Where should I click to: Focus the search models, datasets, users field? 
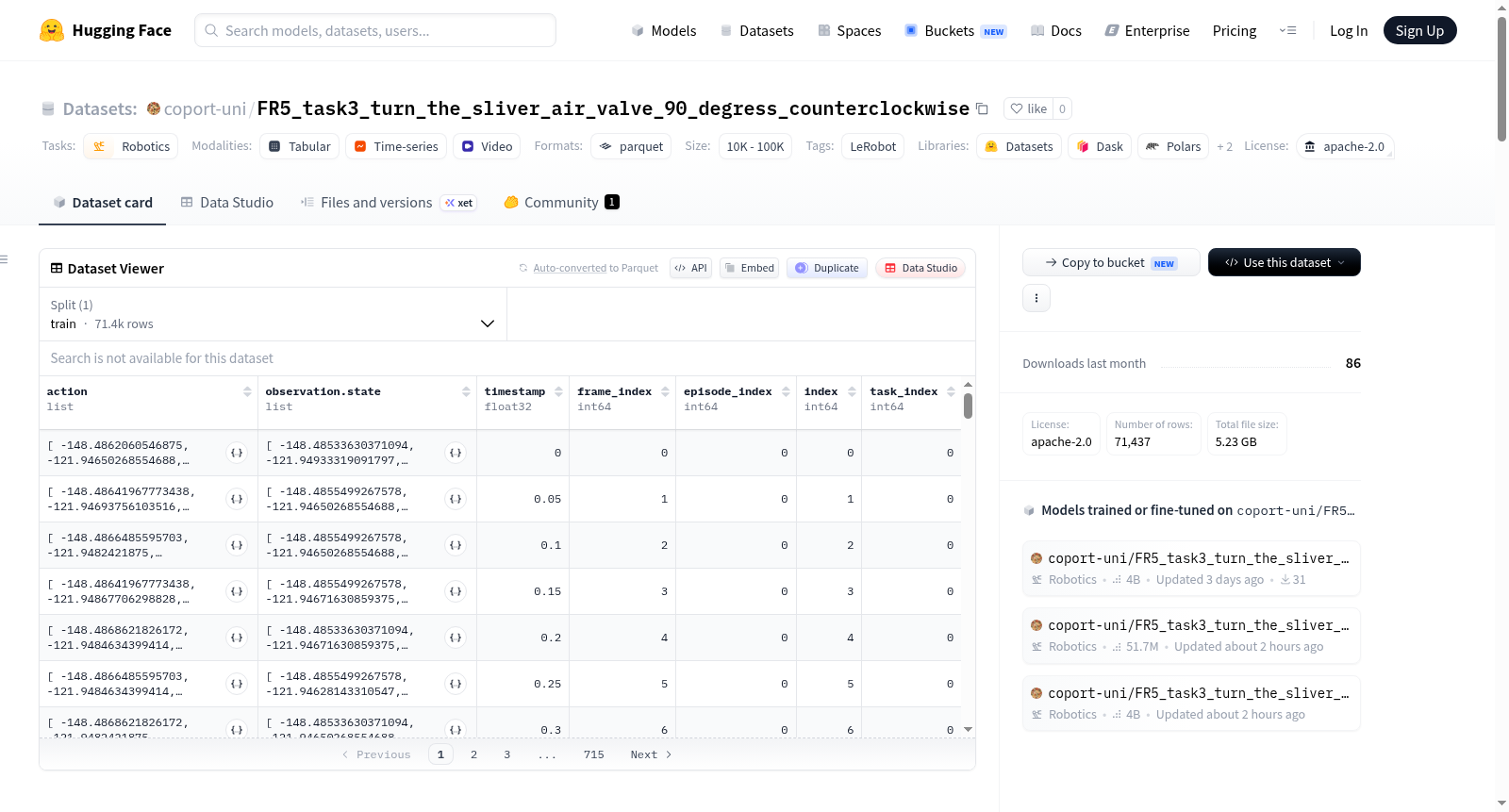coord(375,30)
